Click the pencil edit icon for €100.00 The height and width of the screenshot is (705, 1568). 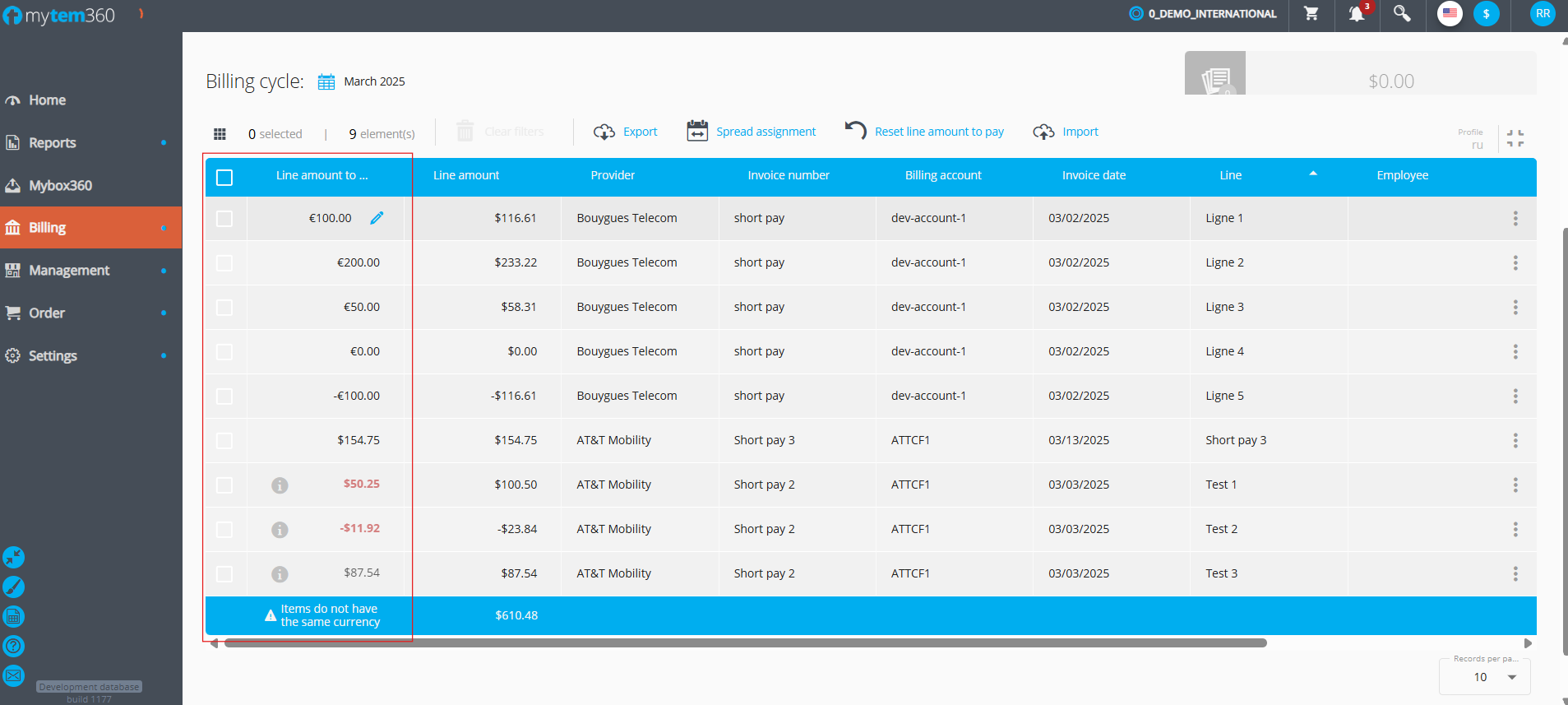(377, 218)
